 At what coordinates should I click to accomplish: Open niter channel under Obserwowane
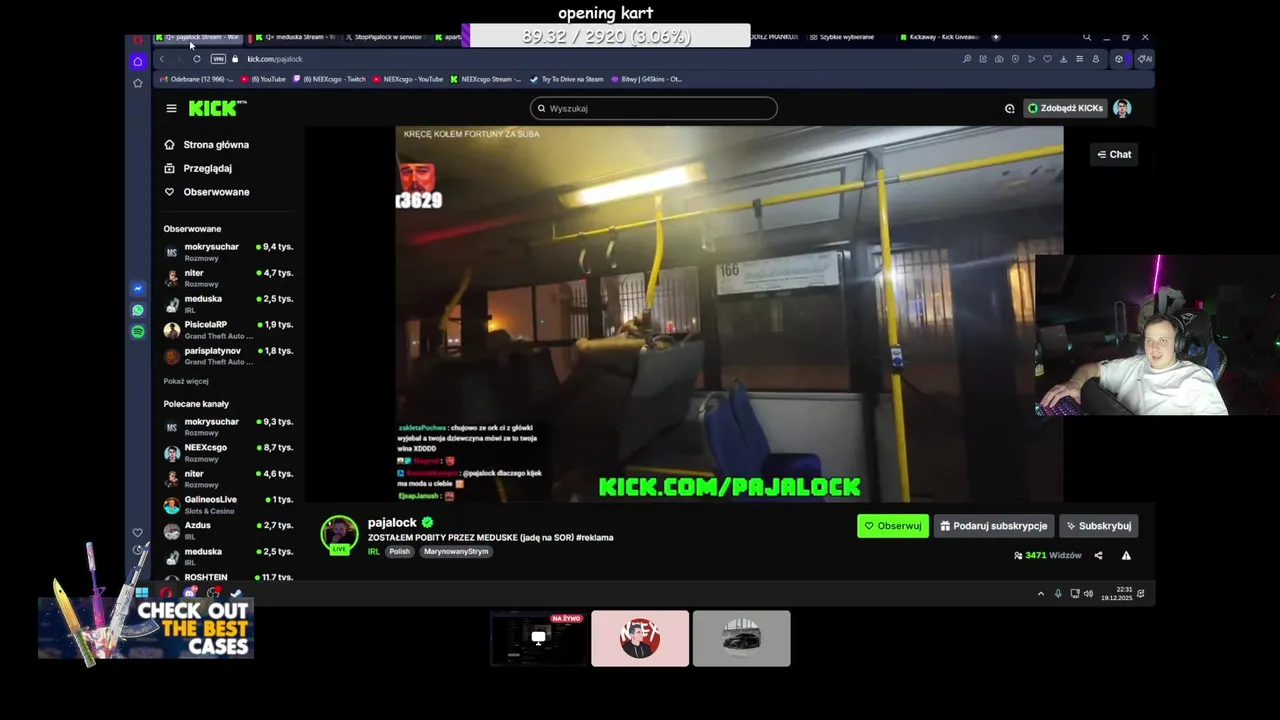click(x=228, y=277)
